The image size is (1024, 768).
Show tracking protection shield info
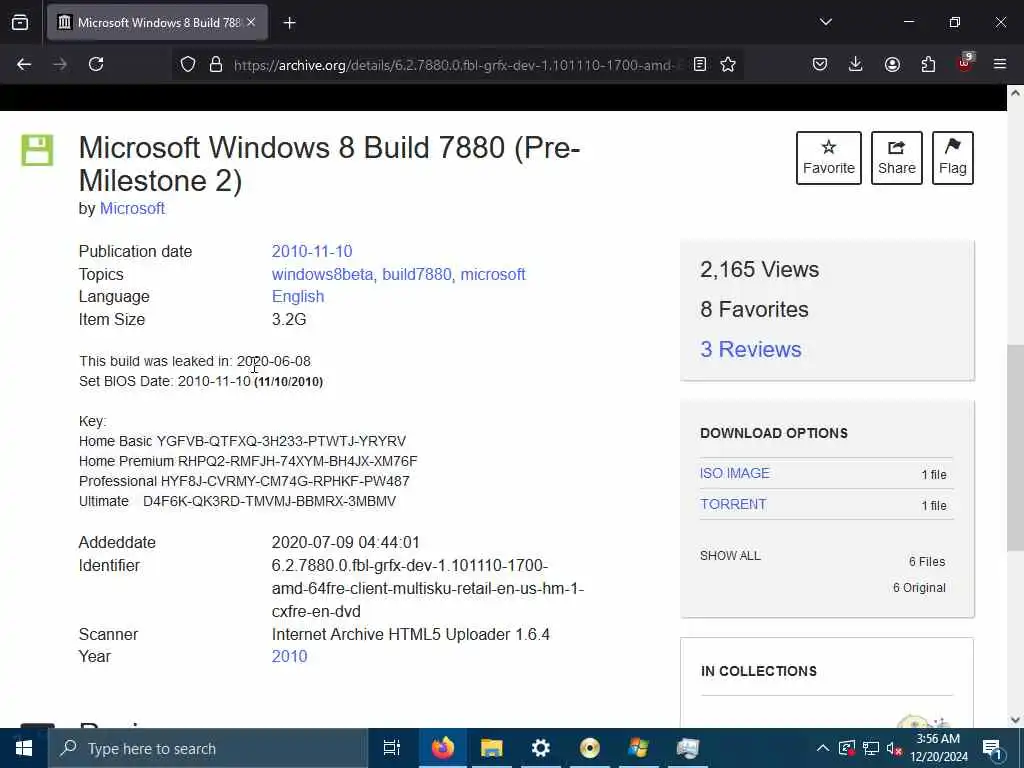(x=188, y=64)
